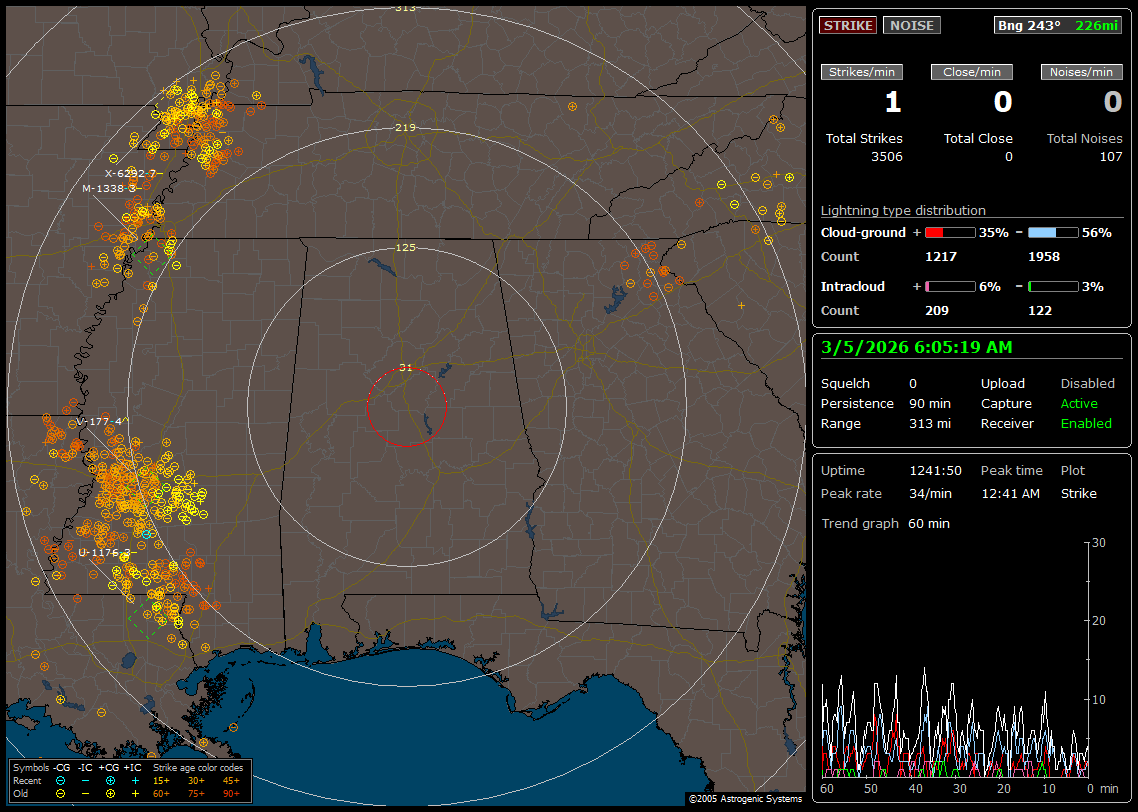The height and width of the screenshot is (812, 1138).
Task: Click the bearing and distance readout box
Action: (1058, 25)
